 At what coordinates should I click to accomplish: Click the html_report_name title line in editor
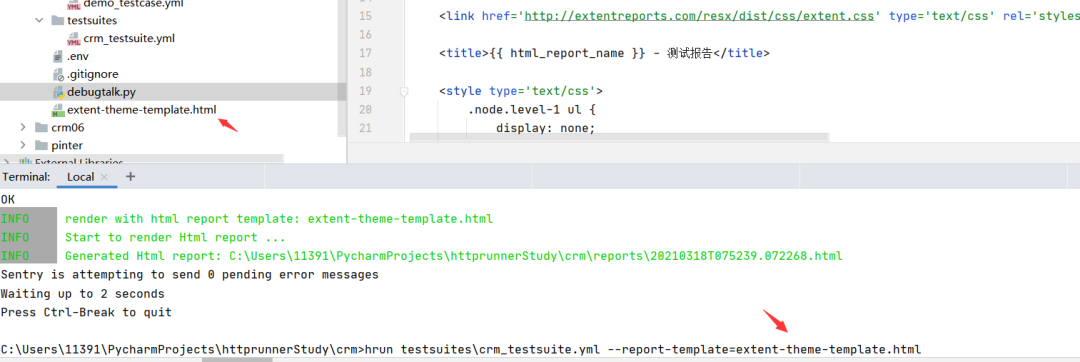pos(604,53)
